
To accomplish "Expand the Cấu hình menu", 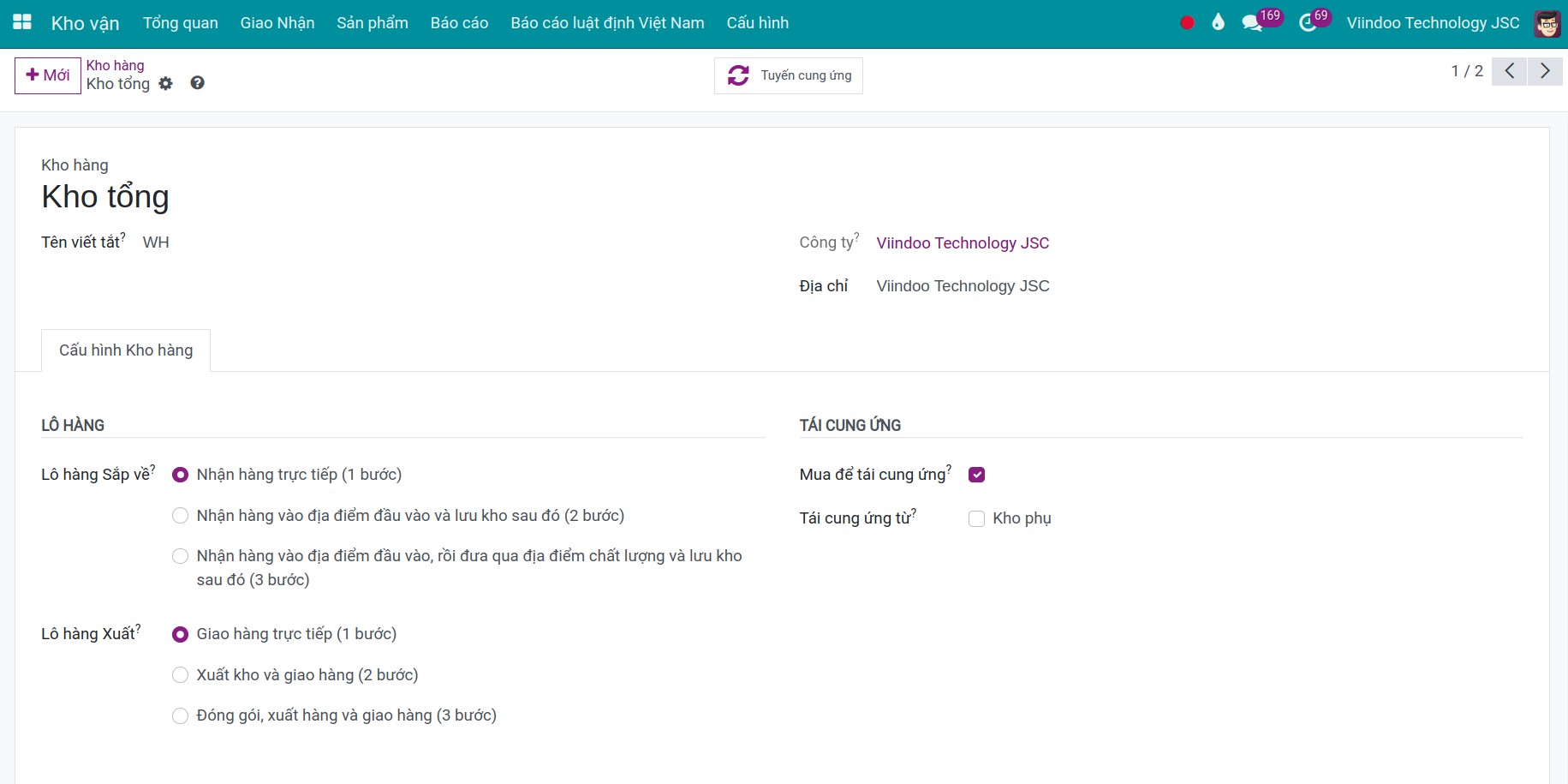I will coord(757,23).
